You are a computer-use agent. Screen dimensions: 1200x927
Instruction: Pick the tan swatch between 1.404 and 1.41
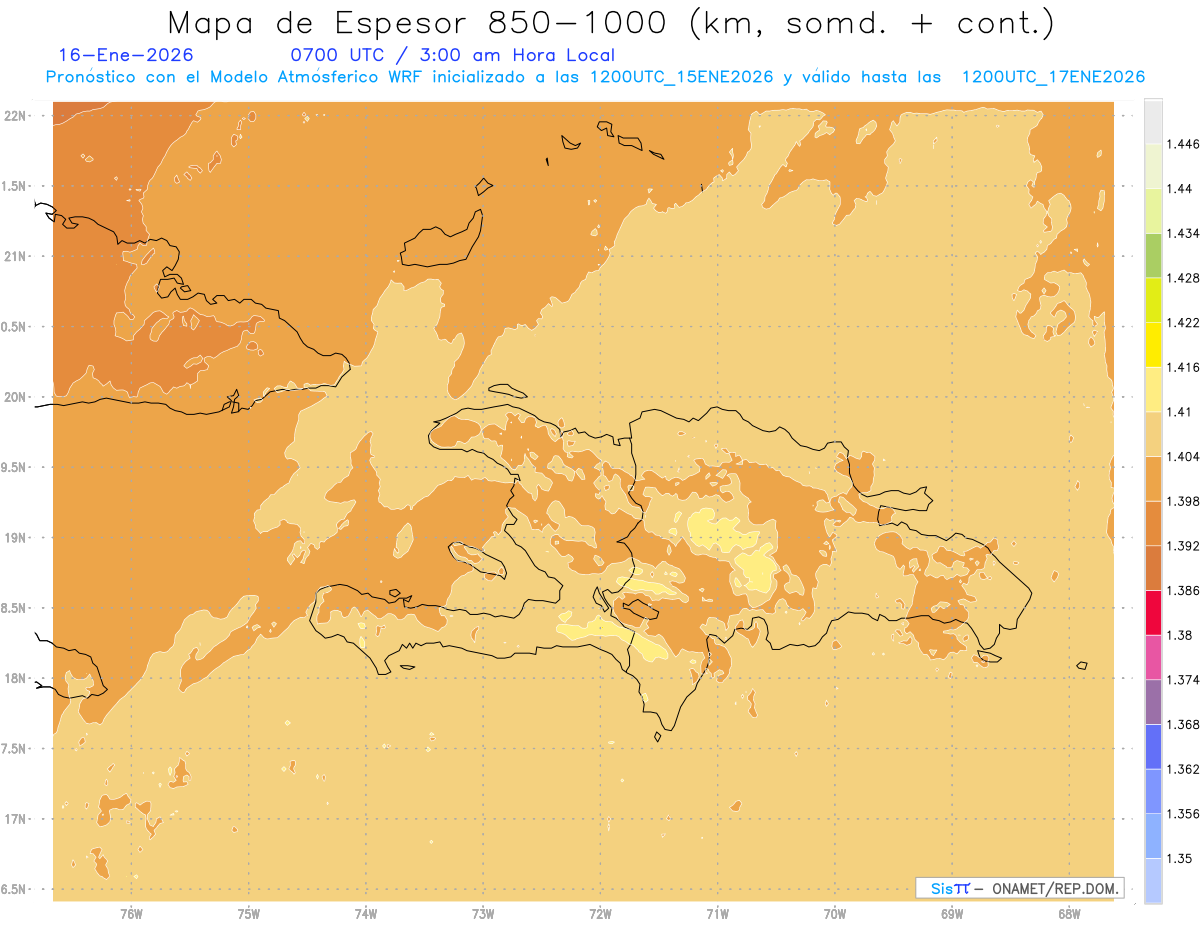(x=1153, y=434)
